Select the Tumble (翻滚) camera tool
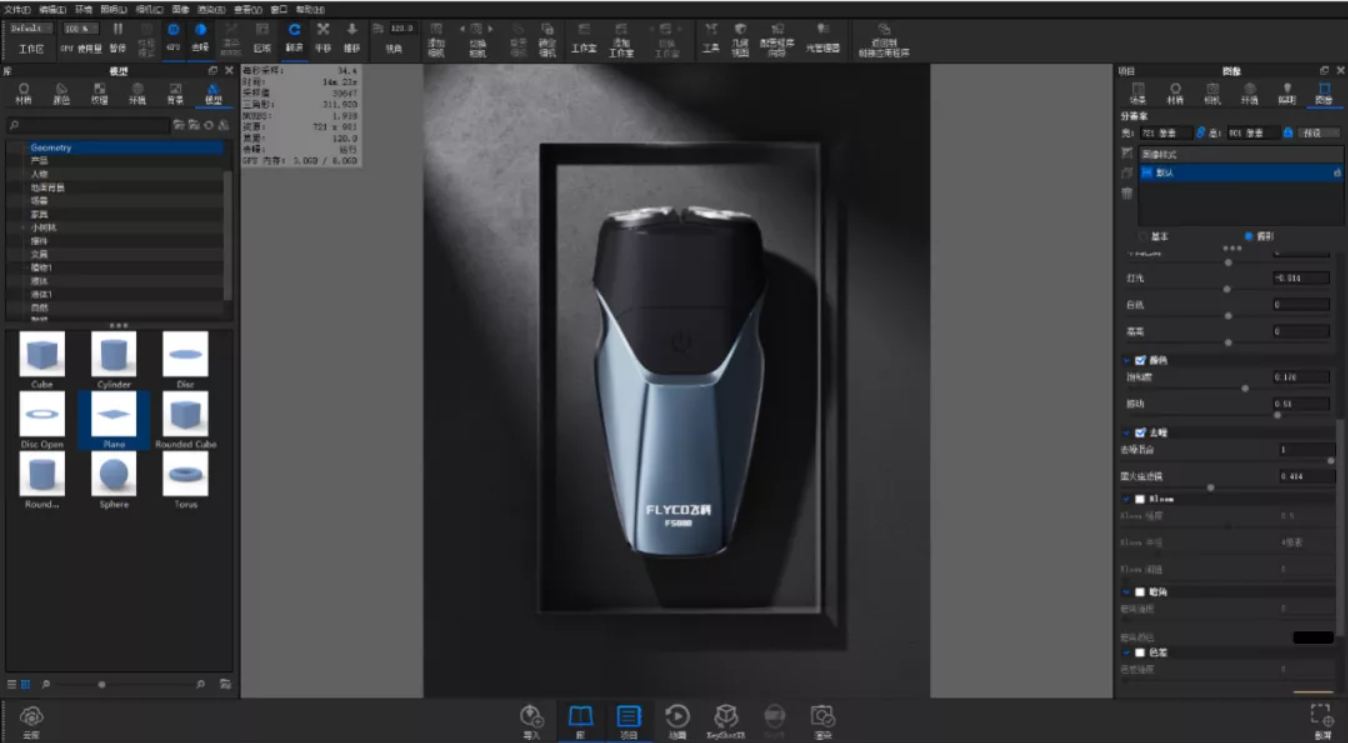The width and height of the screenshot is (1348, 743). 294,37
